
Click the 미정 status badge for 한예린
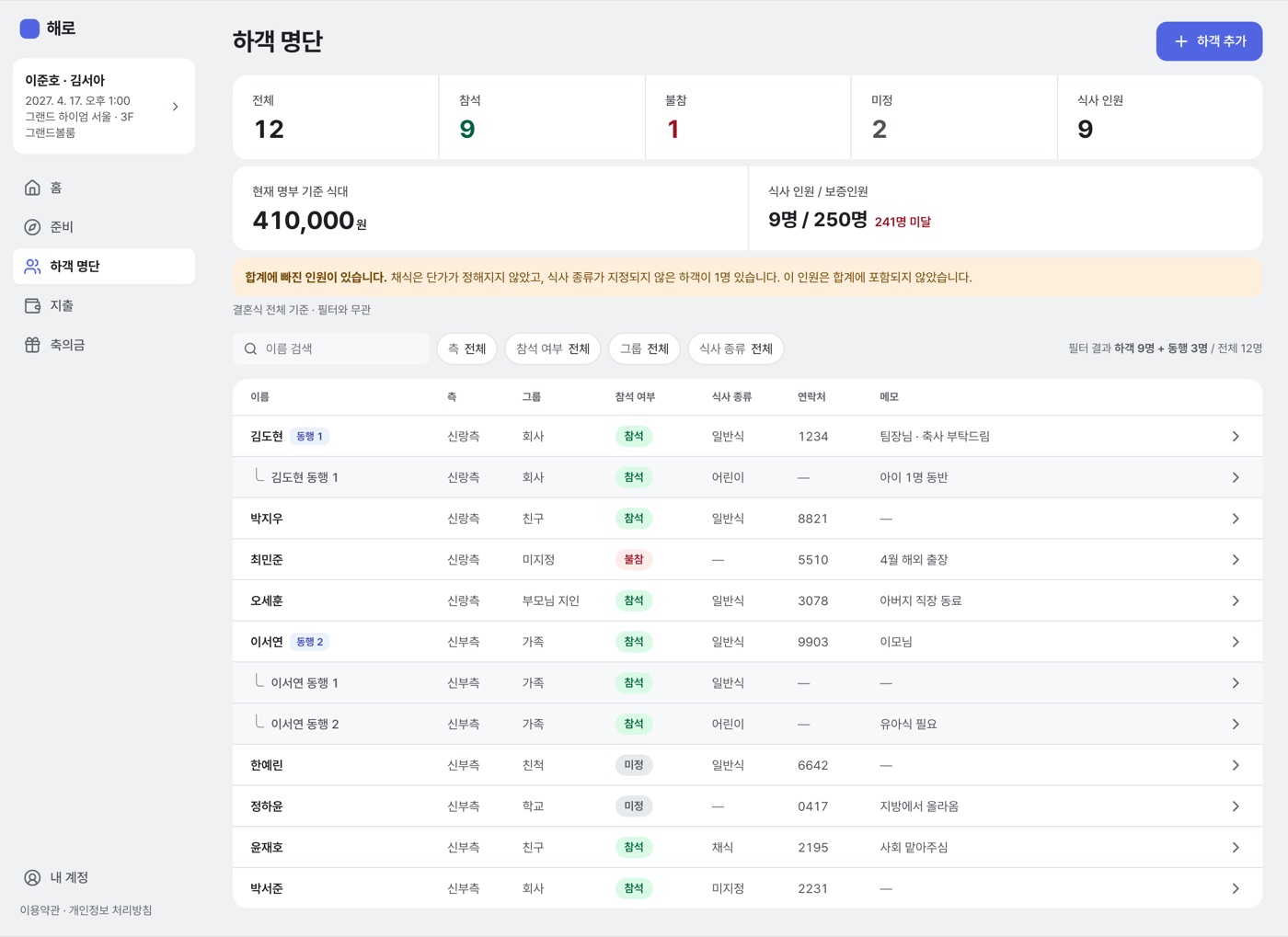point(634,765)
